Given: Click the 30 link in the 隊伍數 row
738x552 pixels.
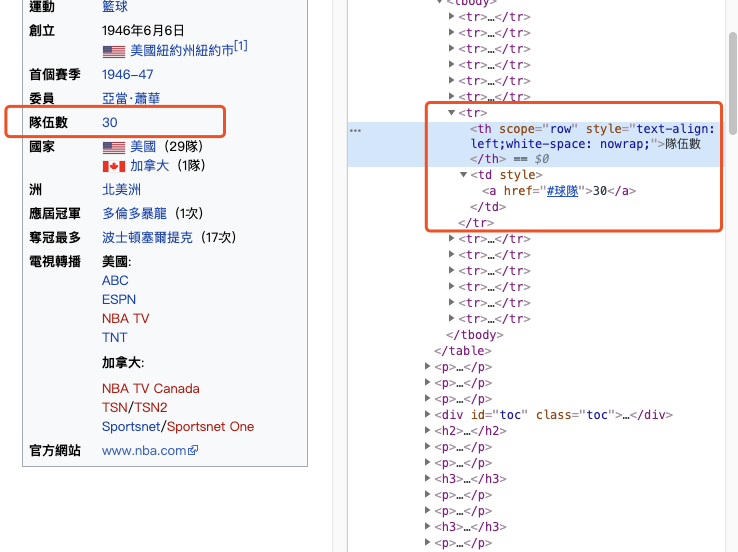Looking at the screenshot, I should click(x=110, y=122).
